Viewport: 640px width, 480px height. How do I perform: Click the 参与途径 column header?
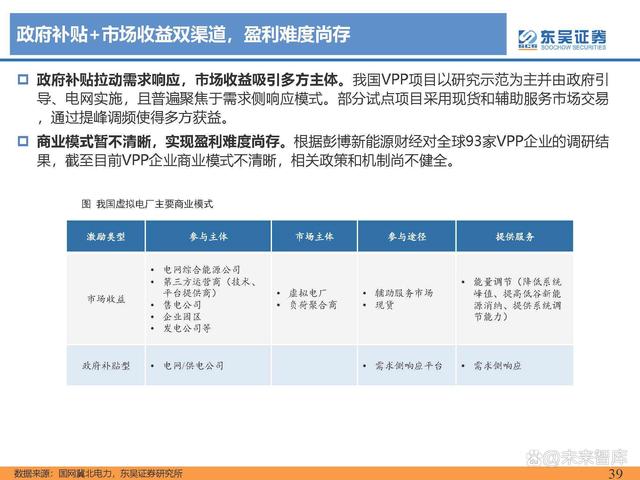(x=406, y=236)
